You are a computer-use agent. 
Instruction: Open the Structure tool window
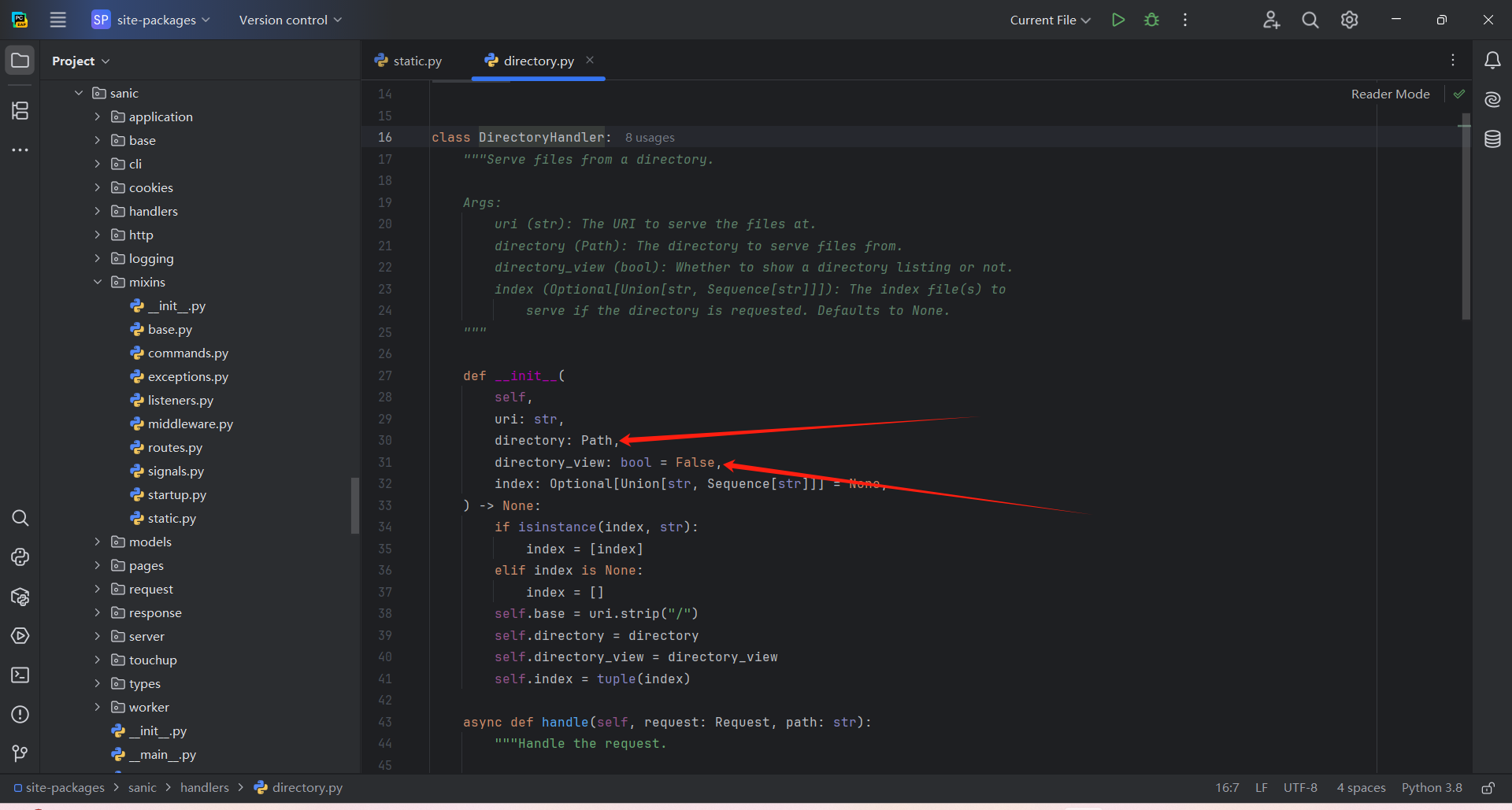point(20,110)
